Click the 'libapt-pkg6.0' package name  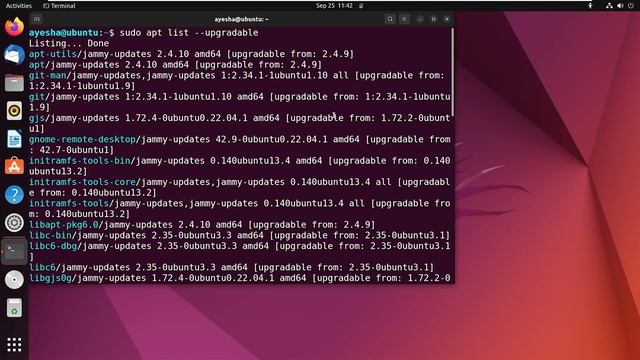tap(63, 224)
